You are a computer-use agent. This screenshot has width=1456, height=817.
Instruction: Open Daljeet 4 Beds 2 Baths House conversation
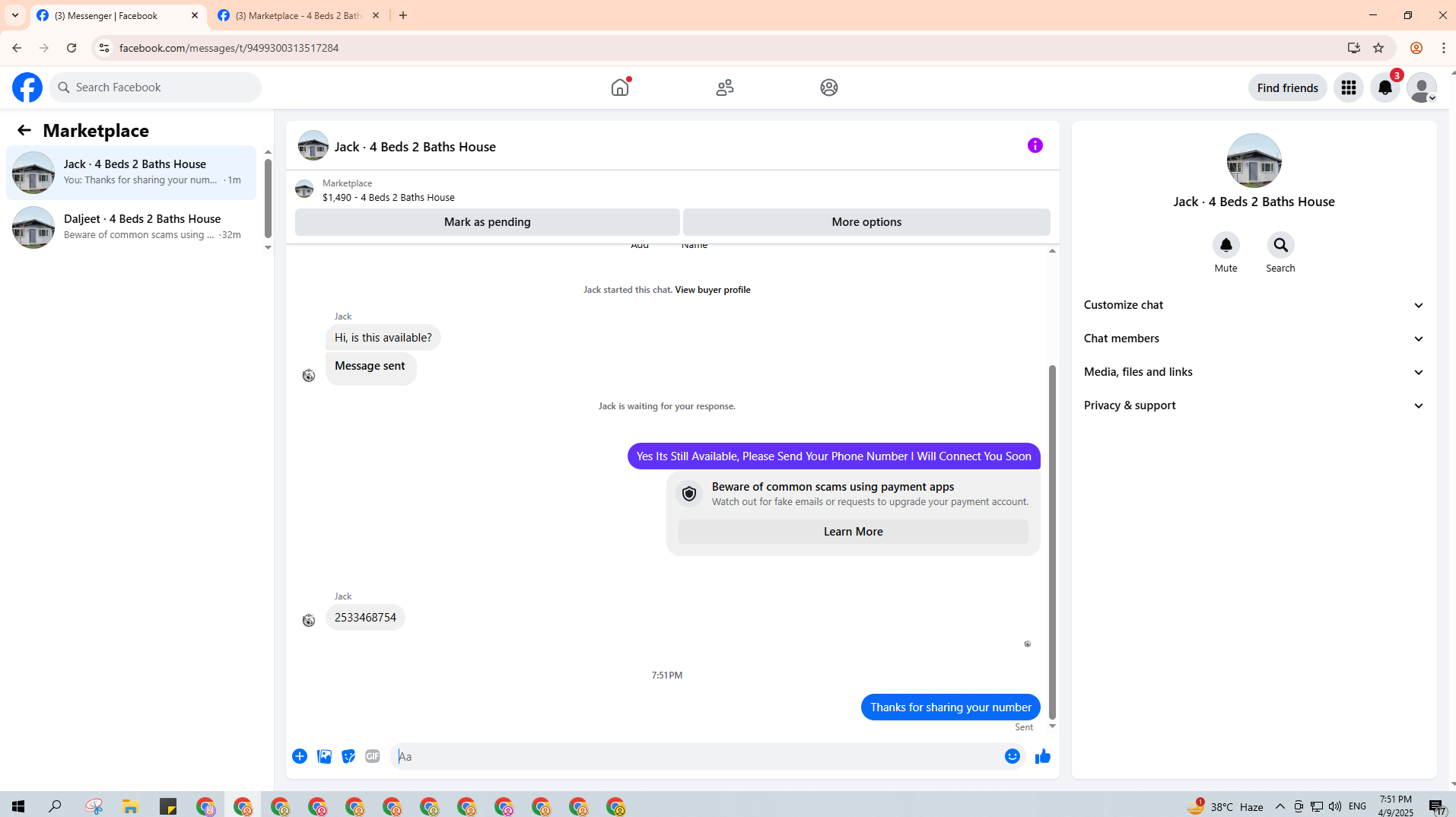coord(132,227)
